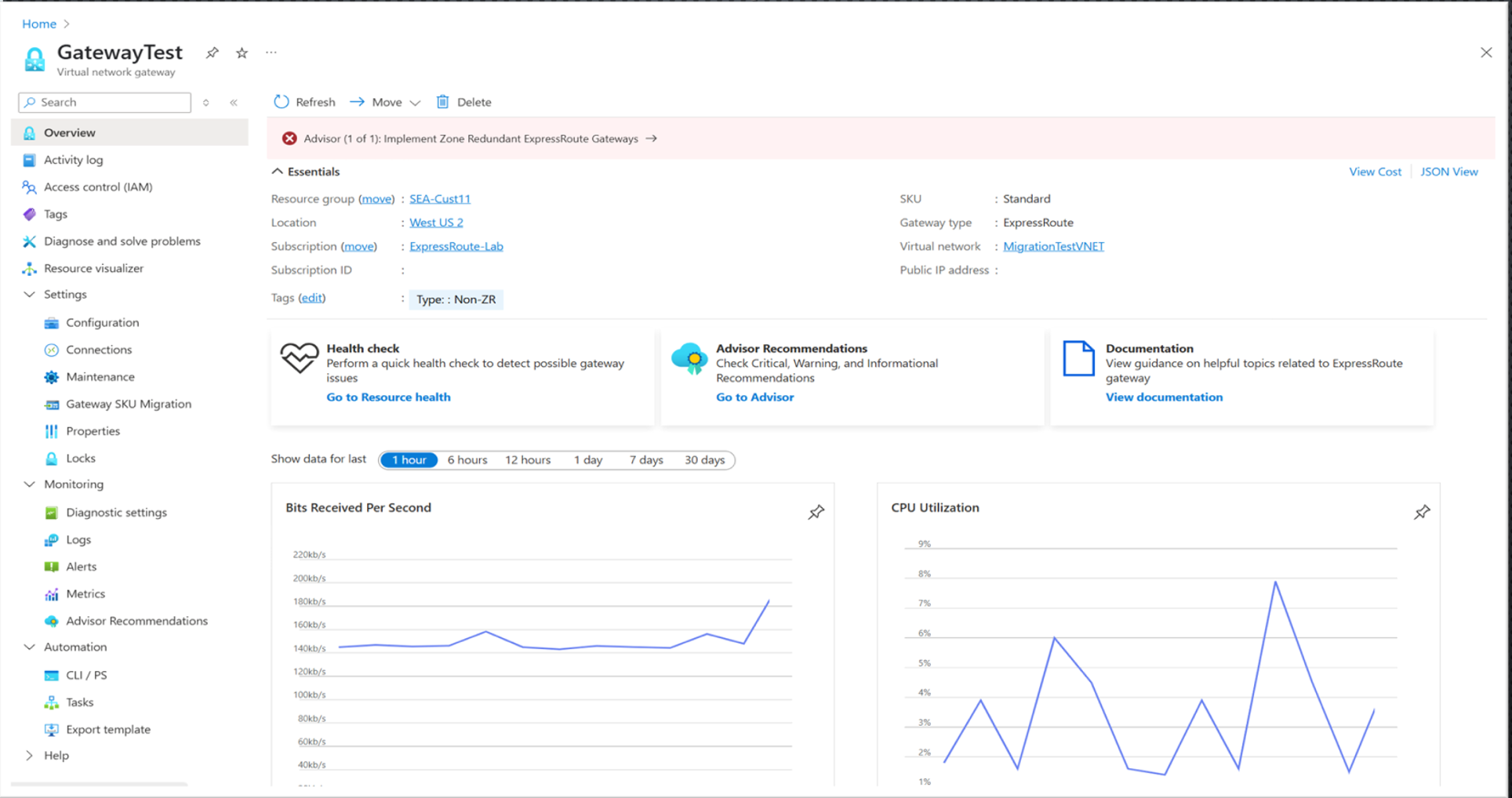Screen dimensions: 1512x798
Task: Open the Activity log section
Action: pyautogui.click(x=74, y=159)
